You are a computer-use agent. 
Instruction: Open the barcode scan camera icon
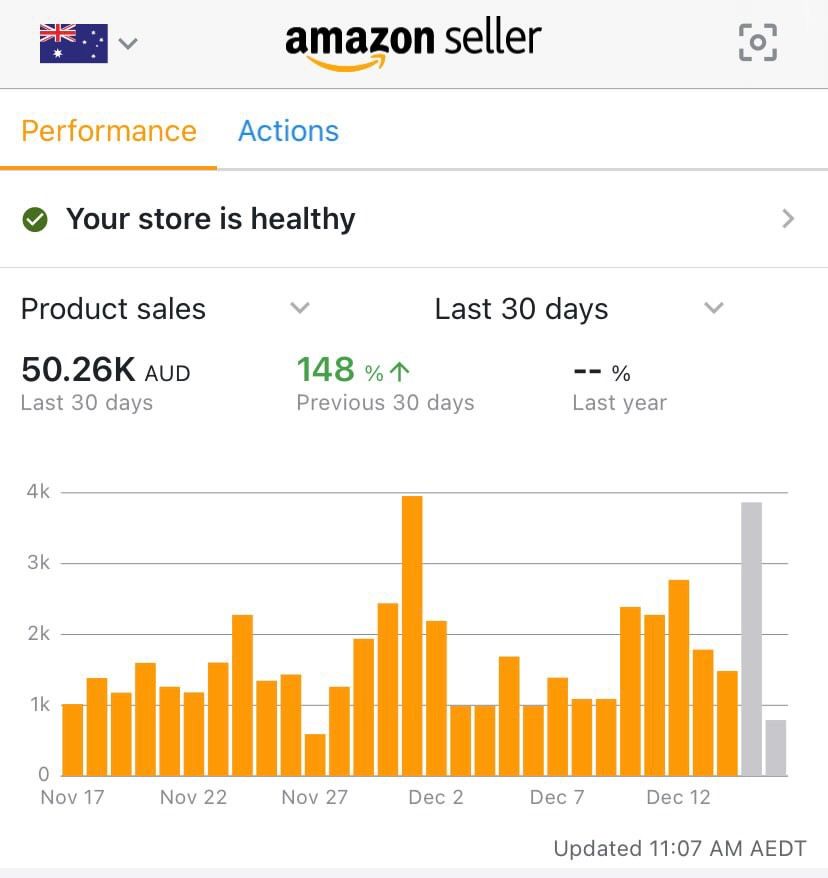pyautogui.click(x=757, y=42)
